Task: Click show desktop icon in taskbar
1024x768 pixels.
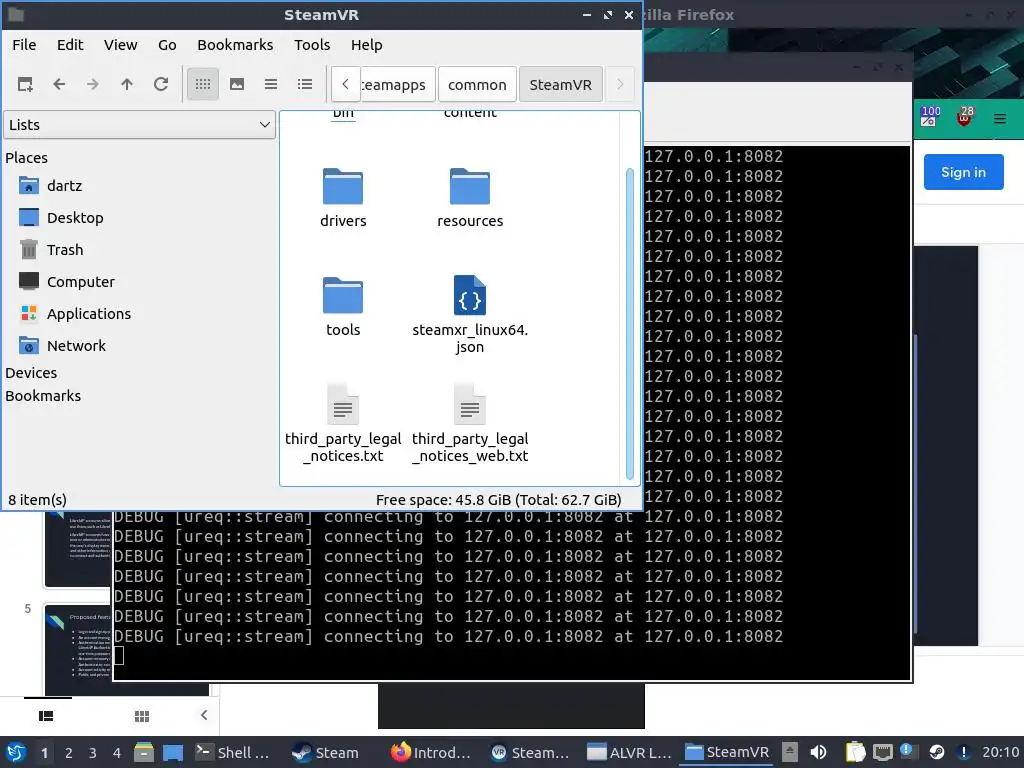Action: (x=173, y=752)
